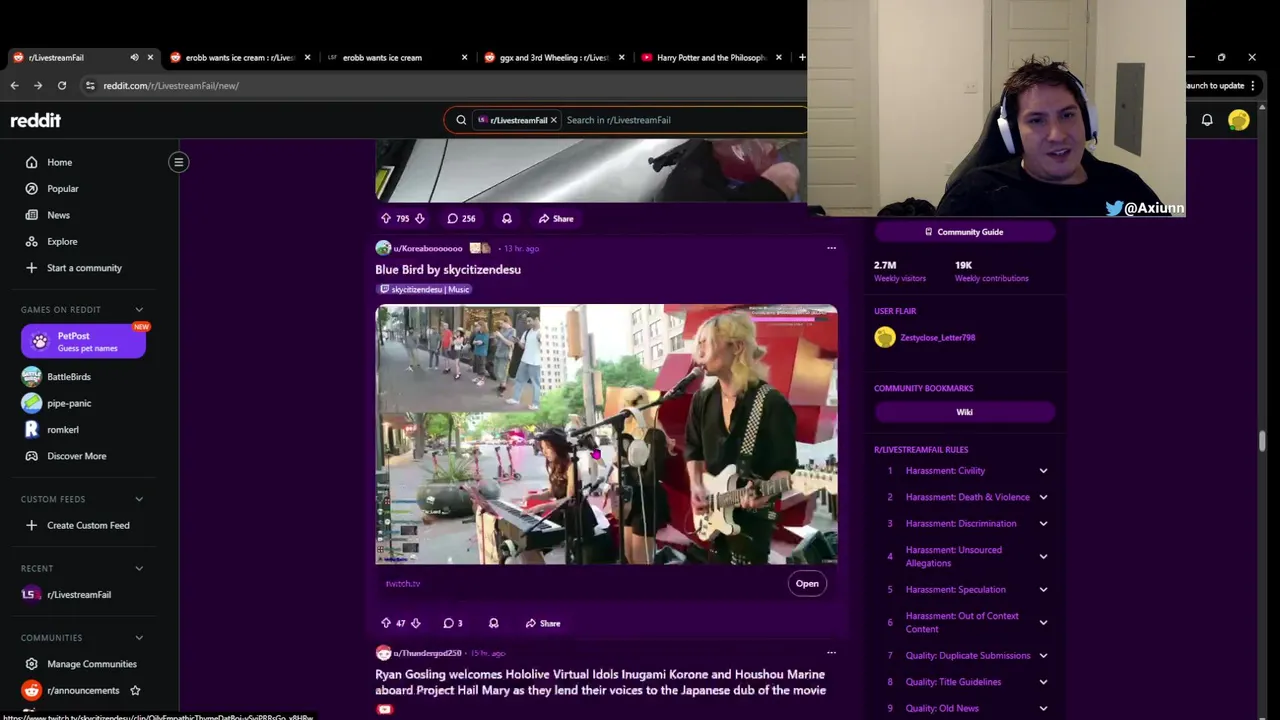
Task: Click search magnifier icon
Action: pyautogui.click(x=461, y=120)
